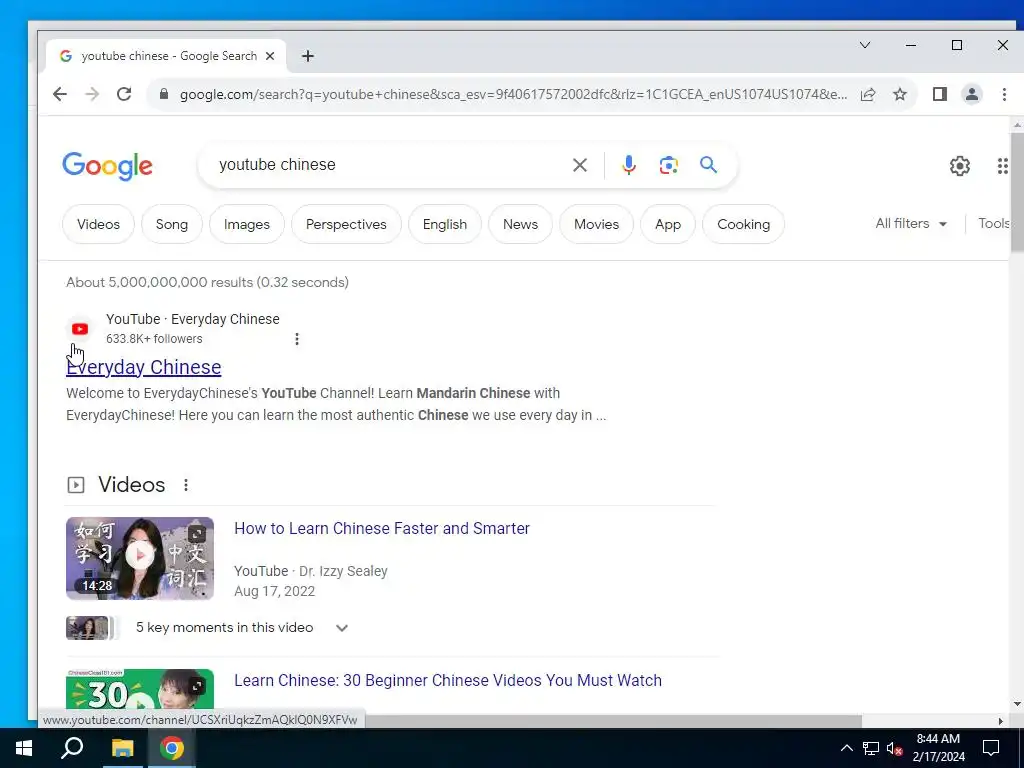Expand the All filters dropdown

911,223
